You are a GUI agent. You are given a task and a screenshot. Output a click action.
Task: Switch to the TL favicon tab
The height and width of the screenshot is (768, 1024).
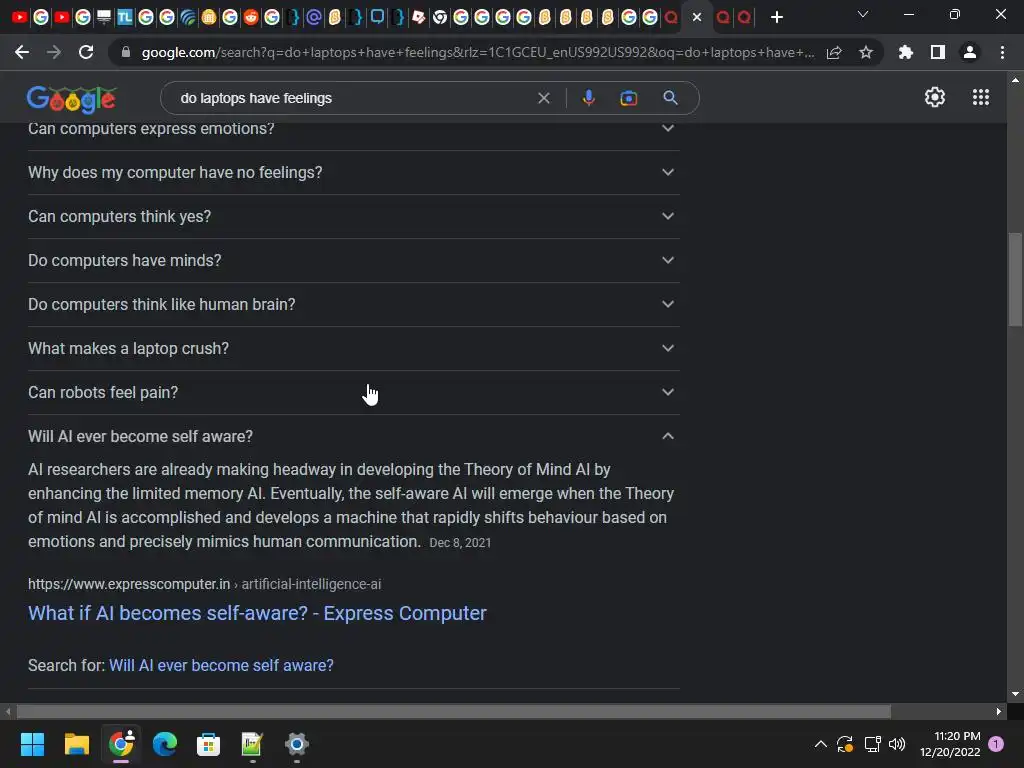(x=125, y=18)
